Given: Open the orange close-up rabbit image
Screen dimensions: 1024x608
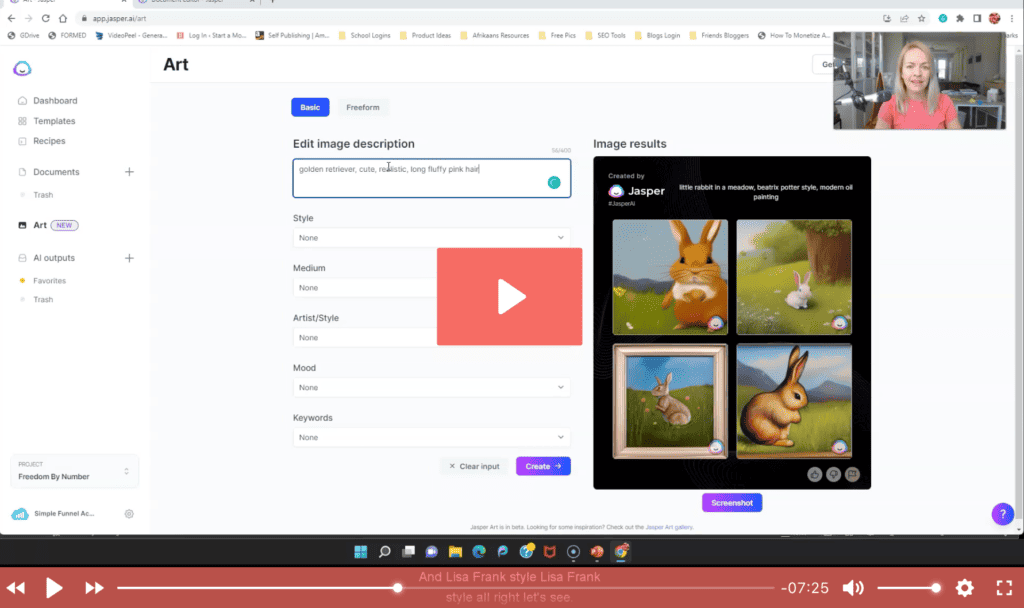Looking at the screenshot, I should point(670,277).
